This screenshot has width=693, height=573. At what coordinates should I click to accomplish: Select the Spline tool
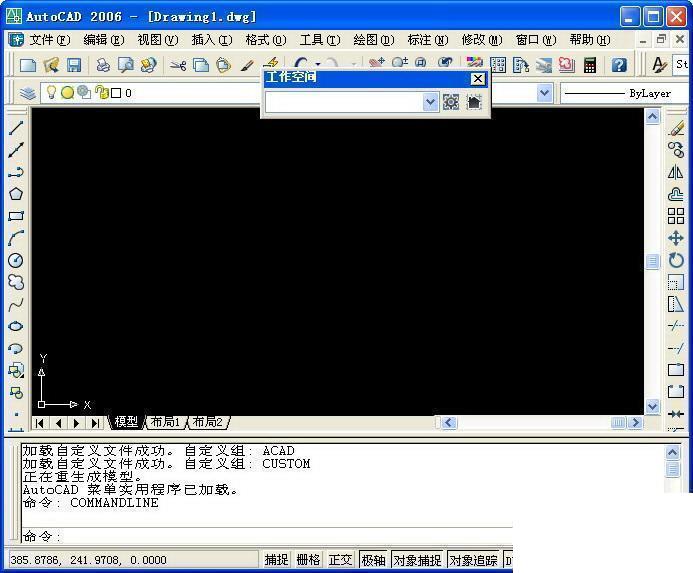coord(16,304)
